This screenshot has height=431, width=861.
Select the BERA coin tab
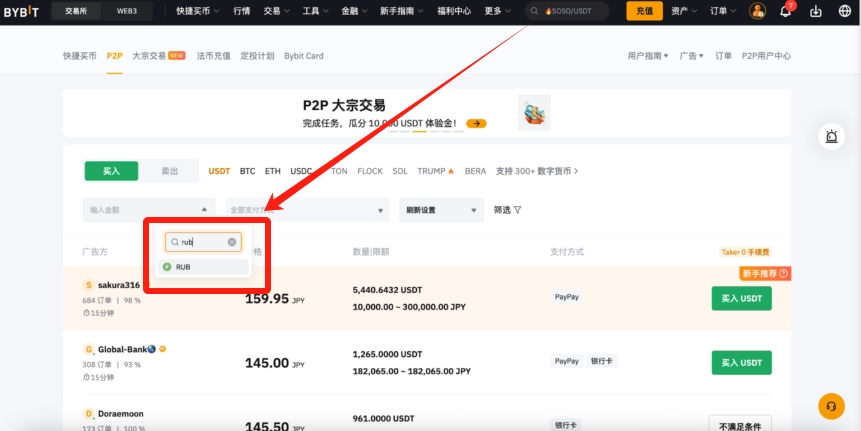pyautogui.click(x=476, y=171)
